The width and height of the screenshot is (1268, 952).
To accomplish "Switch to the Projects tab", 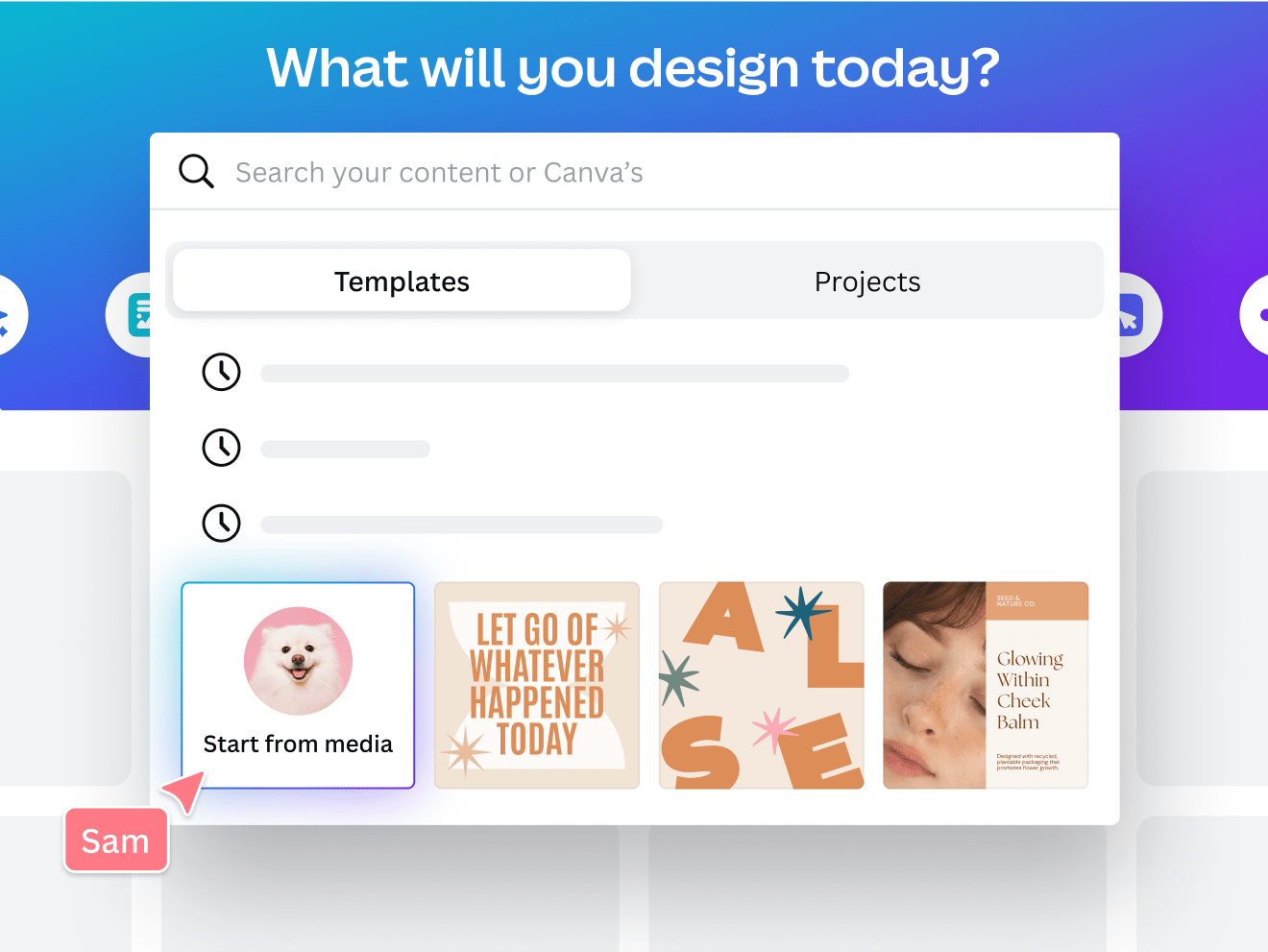I will tap(866, 281).
